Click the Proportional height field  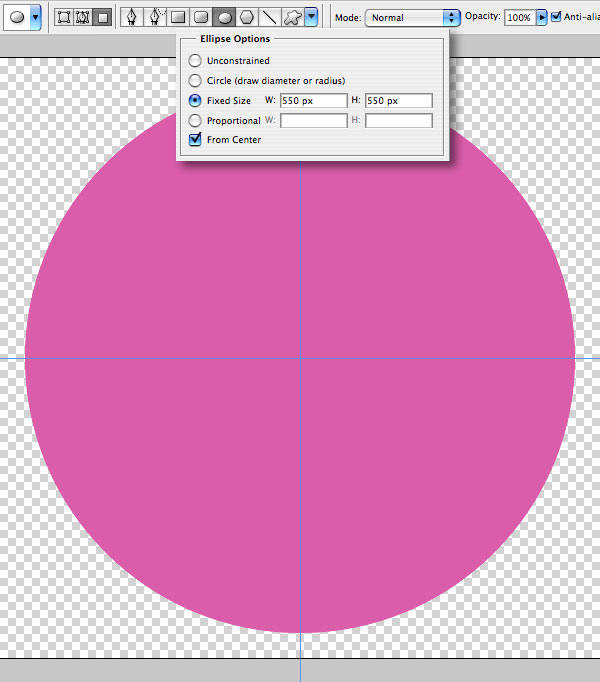pyautogui.click(x=399, y=120)
